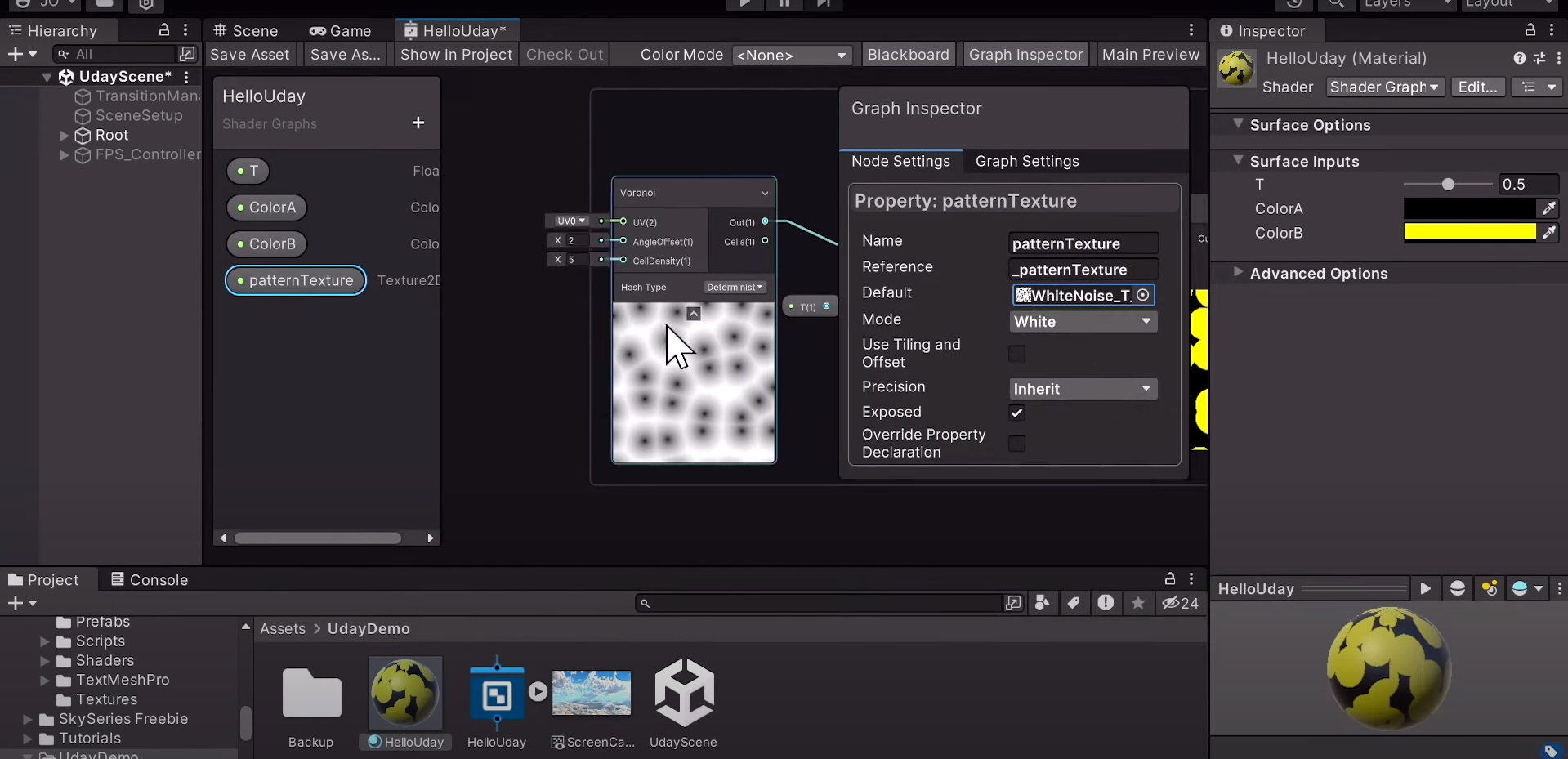Image resolution: width=1568 pixels, height=759 pixels.
Task: Open UdayScene options kebab menu
Action: point(186,77)
